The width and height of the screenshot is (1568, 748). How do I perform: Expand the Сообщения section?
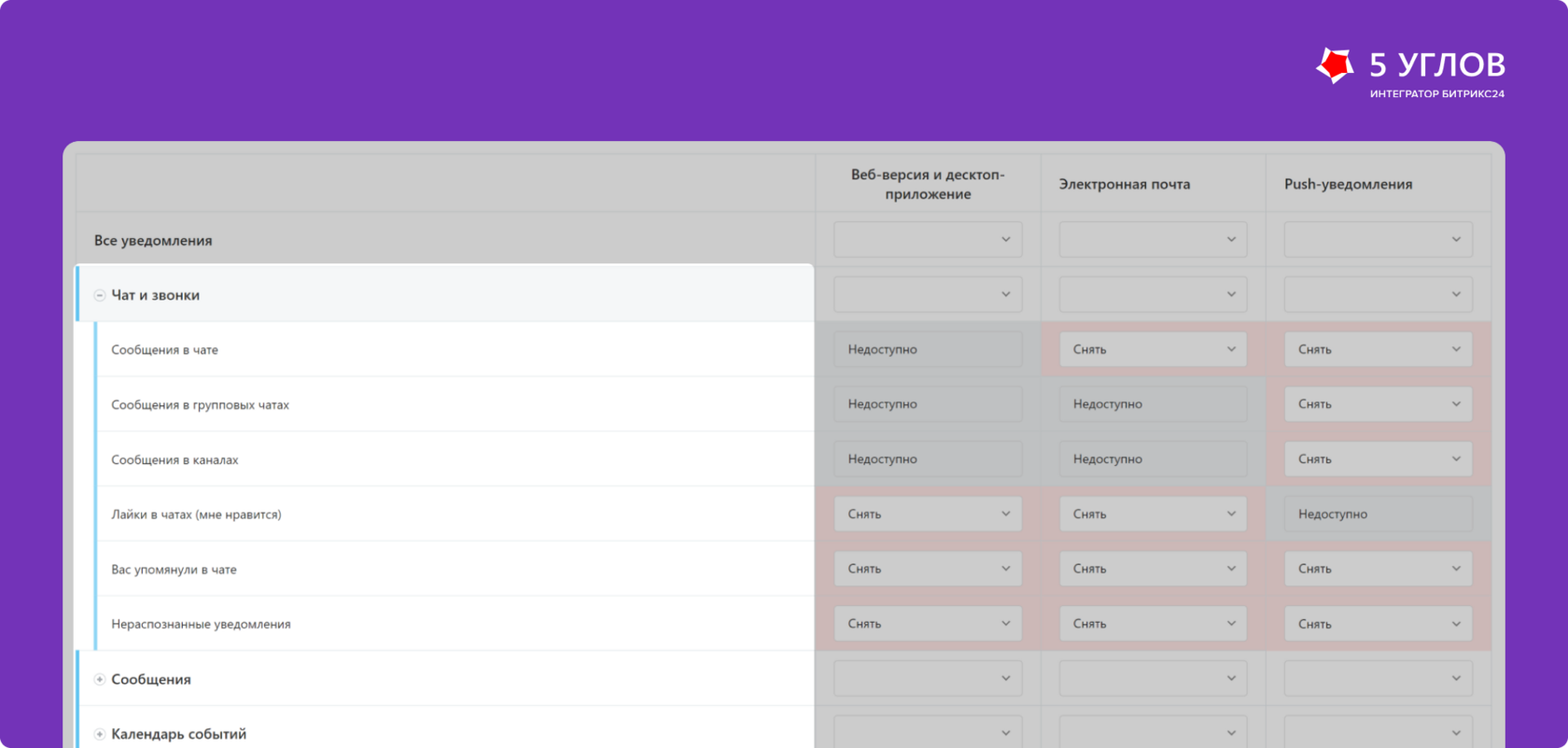(x=100, y=680)
